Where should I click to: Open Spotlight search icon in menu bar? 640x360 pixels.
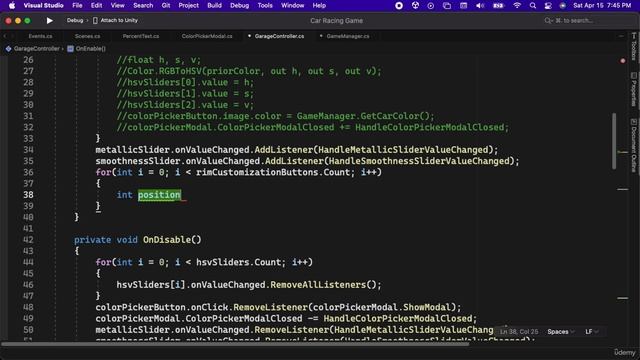coord(533,5)
